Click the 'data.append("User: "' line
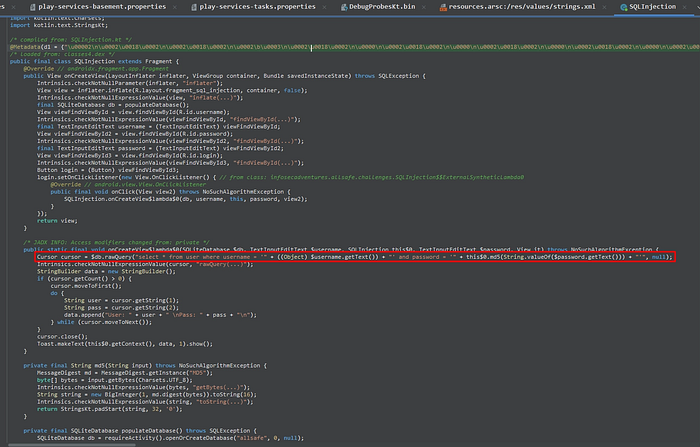Screen dimensions: 700x447 pyautogui.click(x=160, y=315)
